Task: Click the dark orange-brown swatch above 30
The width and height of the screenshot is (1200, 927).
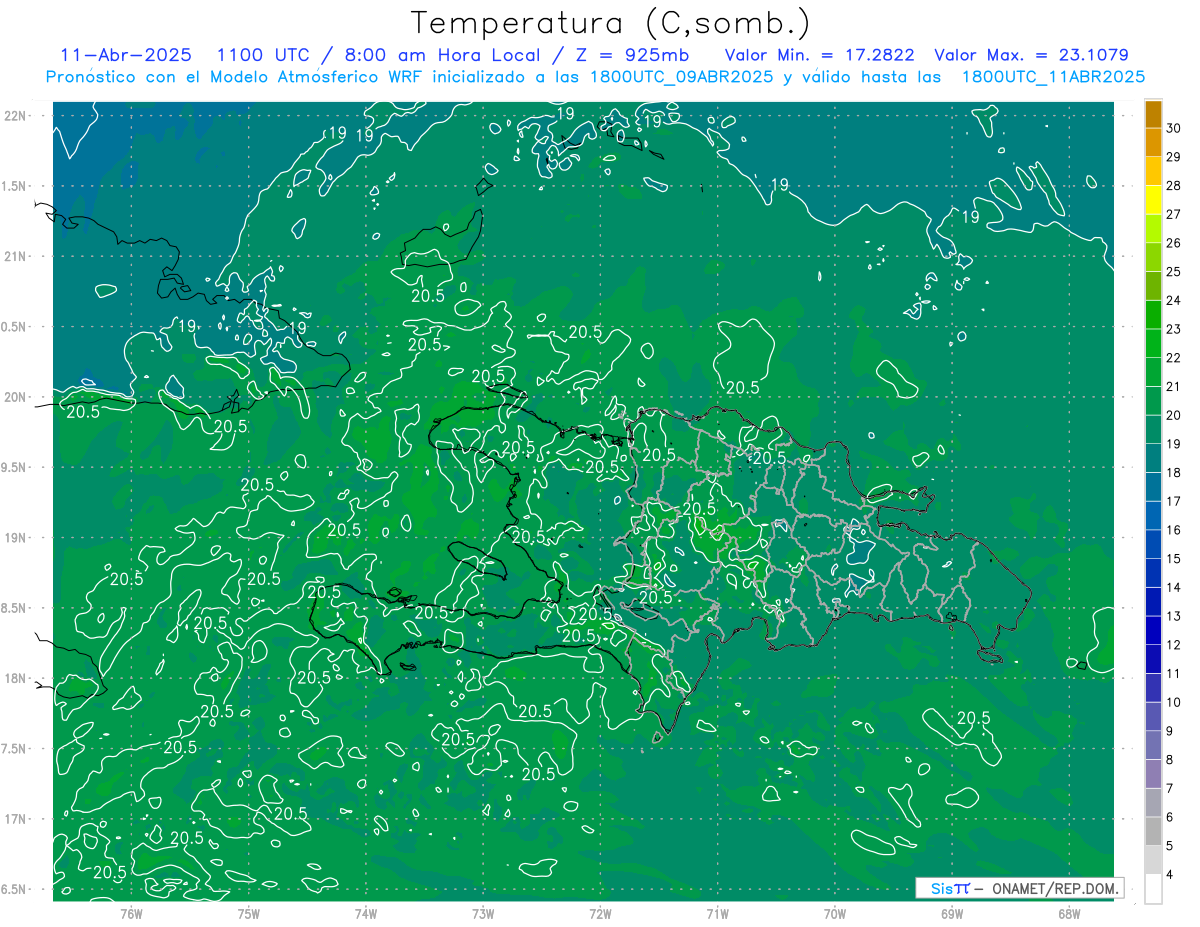Action: coord(1153,115)
